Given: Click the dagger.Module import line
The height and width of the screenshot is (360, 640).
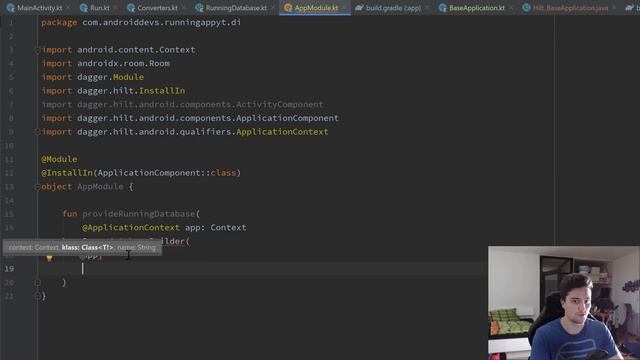Looking at the screenshot, I should 93,77.
